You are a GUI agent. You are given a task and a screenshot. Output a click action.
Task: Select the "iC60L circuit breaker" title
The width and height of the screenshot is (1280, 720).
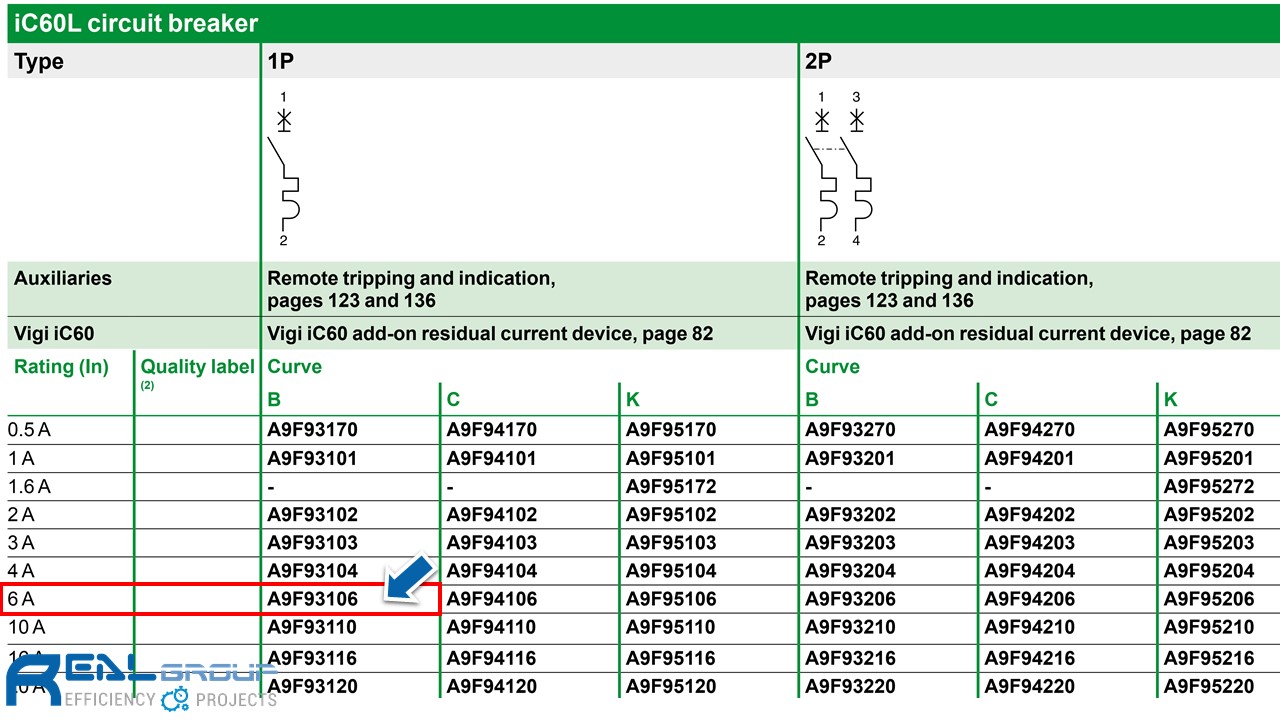click(136, 23)
